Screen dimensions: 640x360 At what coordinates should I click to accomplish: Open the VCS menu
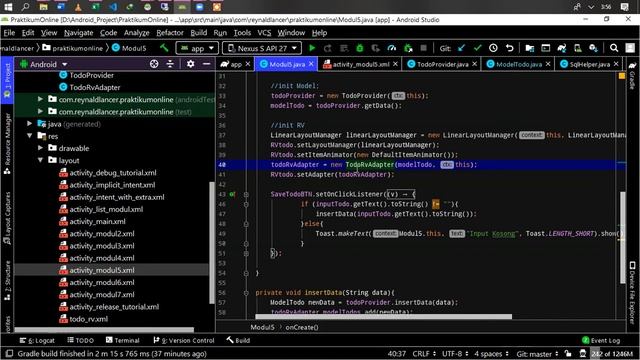264,33
